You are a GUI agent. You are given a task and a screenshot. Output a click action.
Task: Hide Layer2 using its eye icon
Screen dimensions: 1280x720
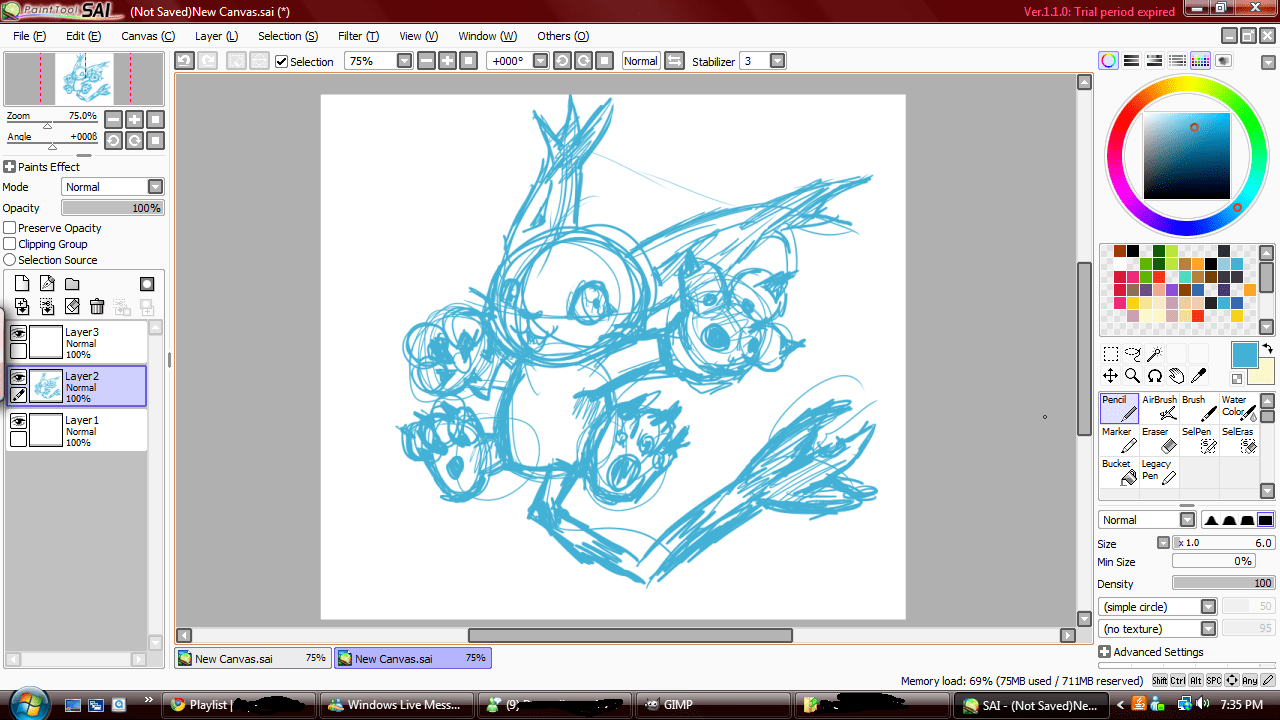18,377
